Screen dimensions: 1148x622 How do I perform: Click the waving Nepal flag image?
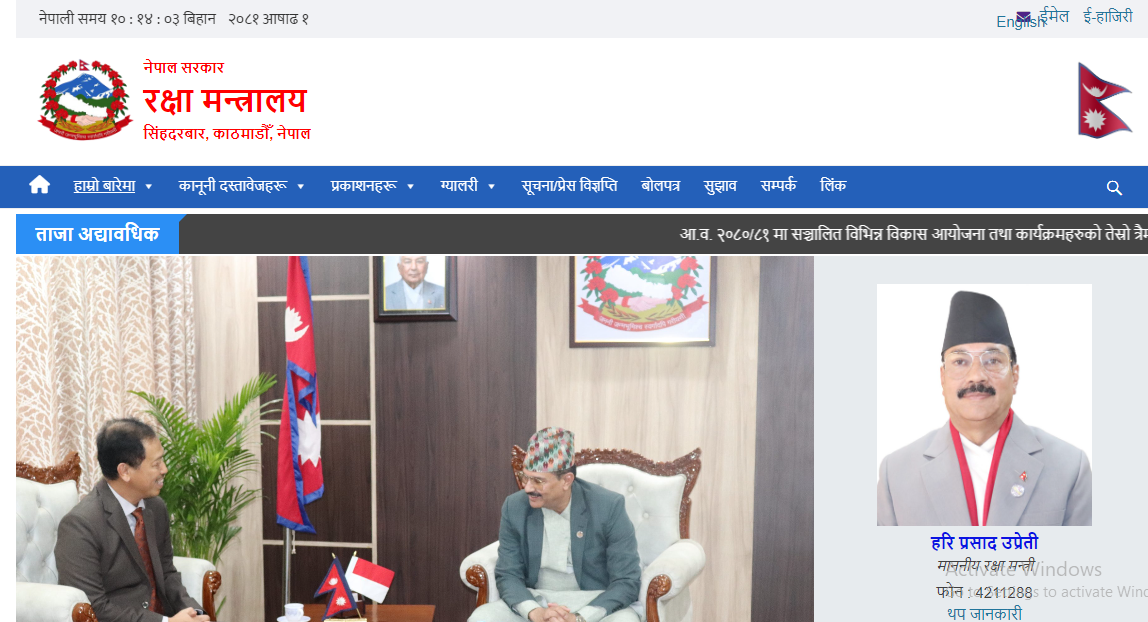(x=1104, y=100)
